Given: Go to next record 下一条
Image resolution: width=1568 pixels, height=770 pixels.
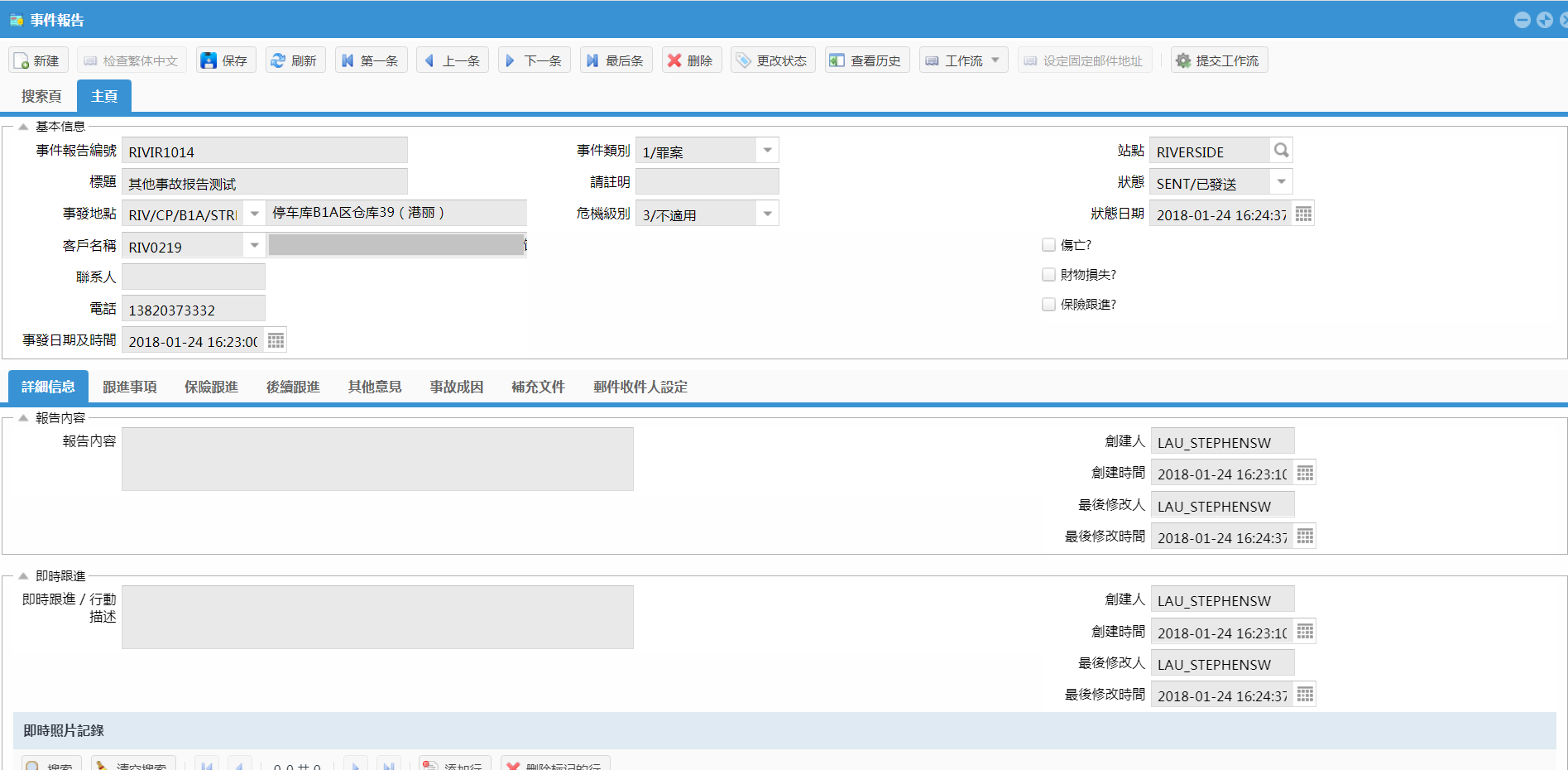Looking at the screenshot, I should (535, 60).
